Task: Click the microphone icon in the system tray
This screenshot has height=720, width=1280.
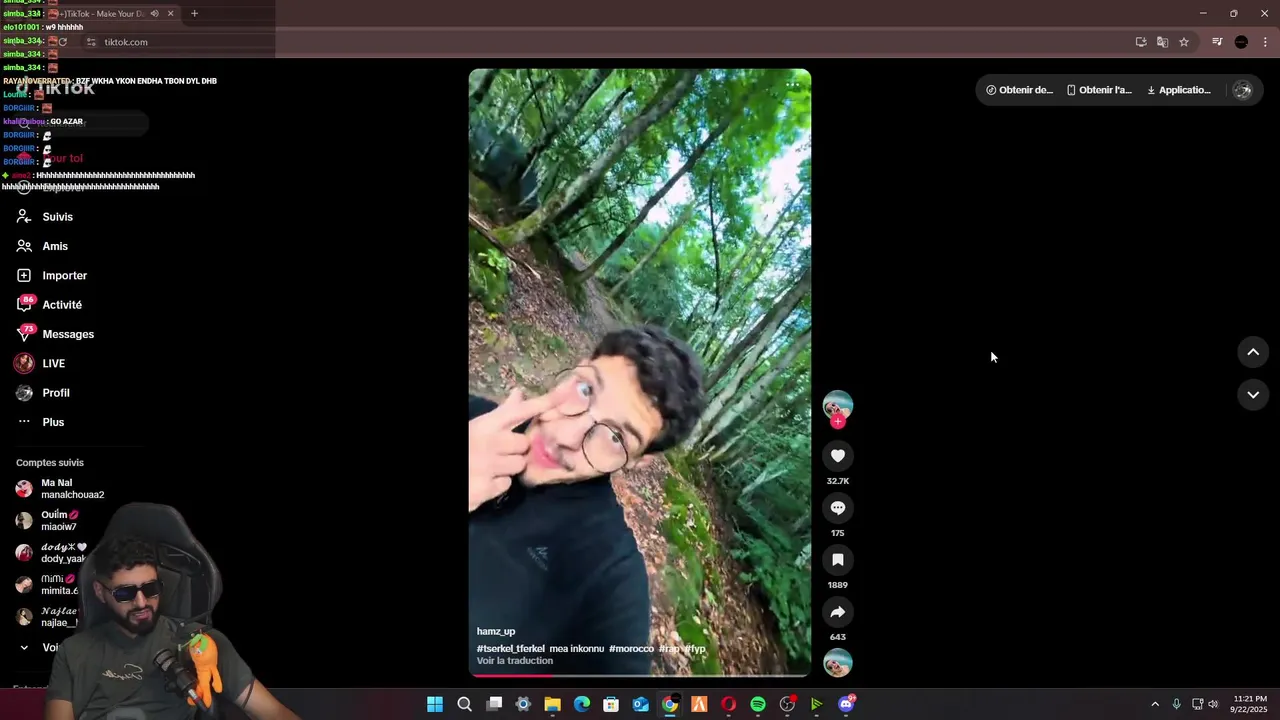Action: click(x=1177, y=705)
